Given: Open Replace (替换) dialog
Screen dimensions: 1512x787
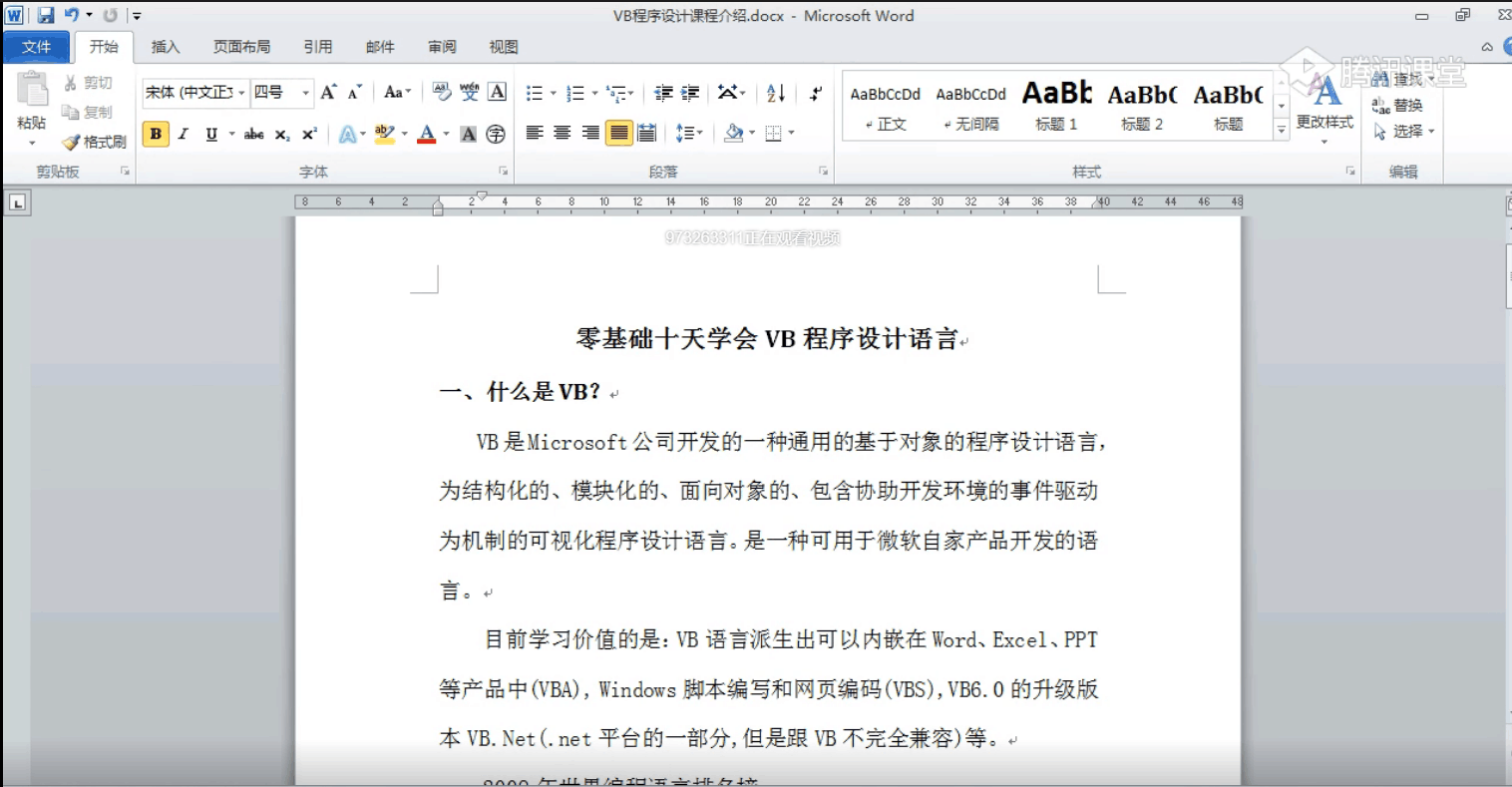Looking at the screenshot, I should [x=1397, y=105].
